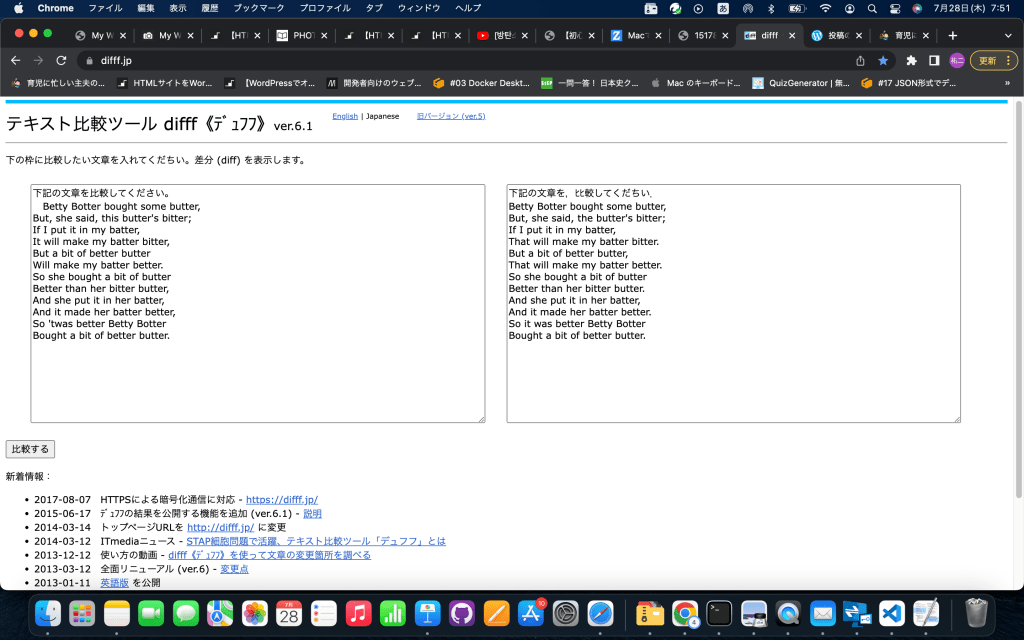1024x640 pixels.
Task: Launch GitHub Desktop from the Dock
Action: pos(461,613)
